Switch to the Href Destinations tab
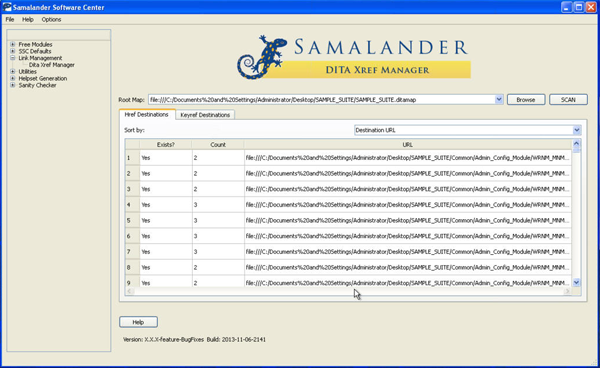Viewport: 600px width, 368px height. 147,114
